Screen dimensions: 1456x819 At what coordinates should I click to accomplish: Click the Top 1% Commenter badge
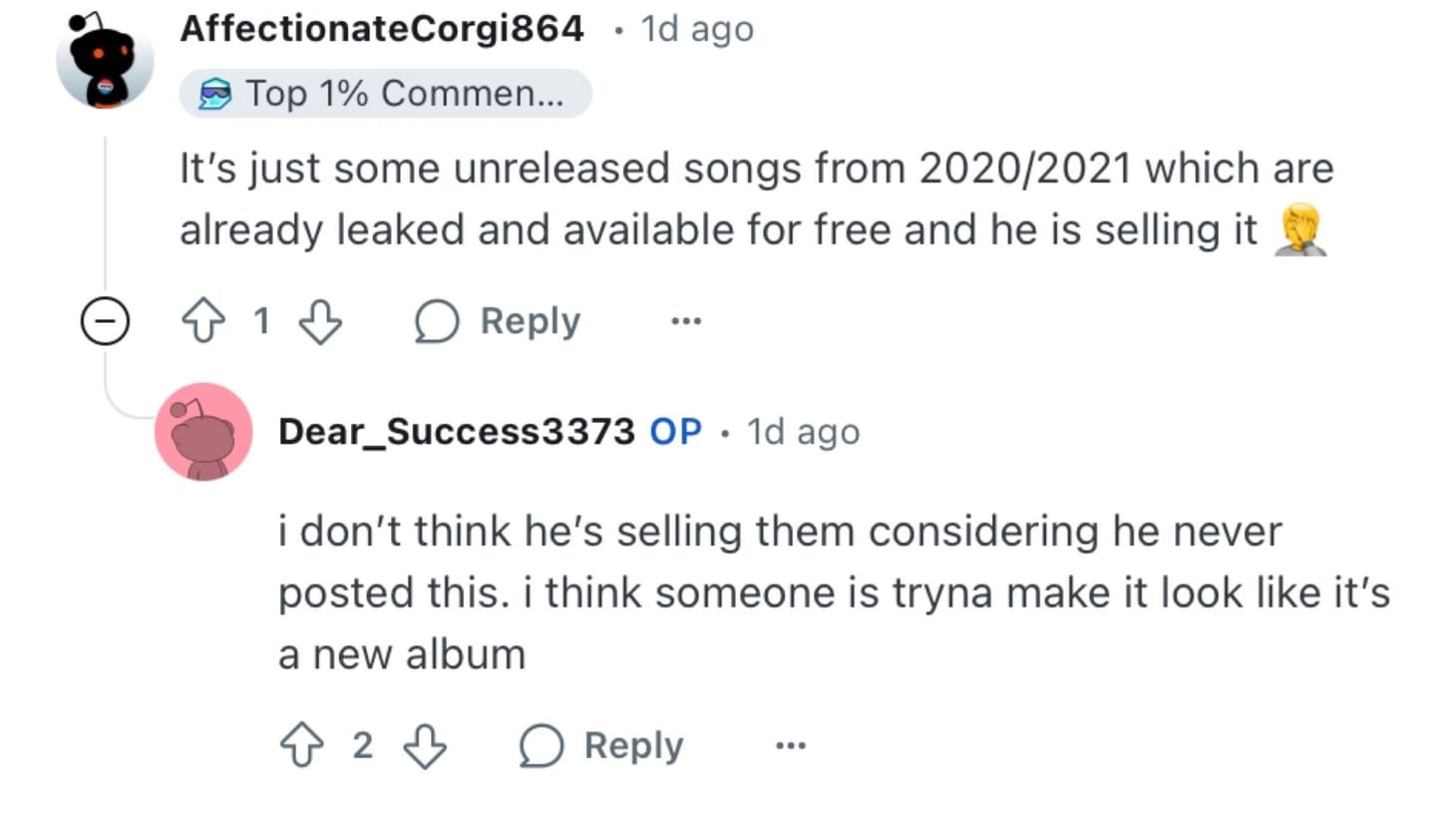point(386,94)
